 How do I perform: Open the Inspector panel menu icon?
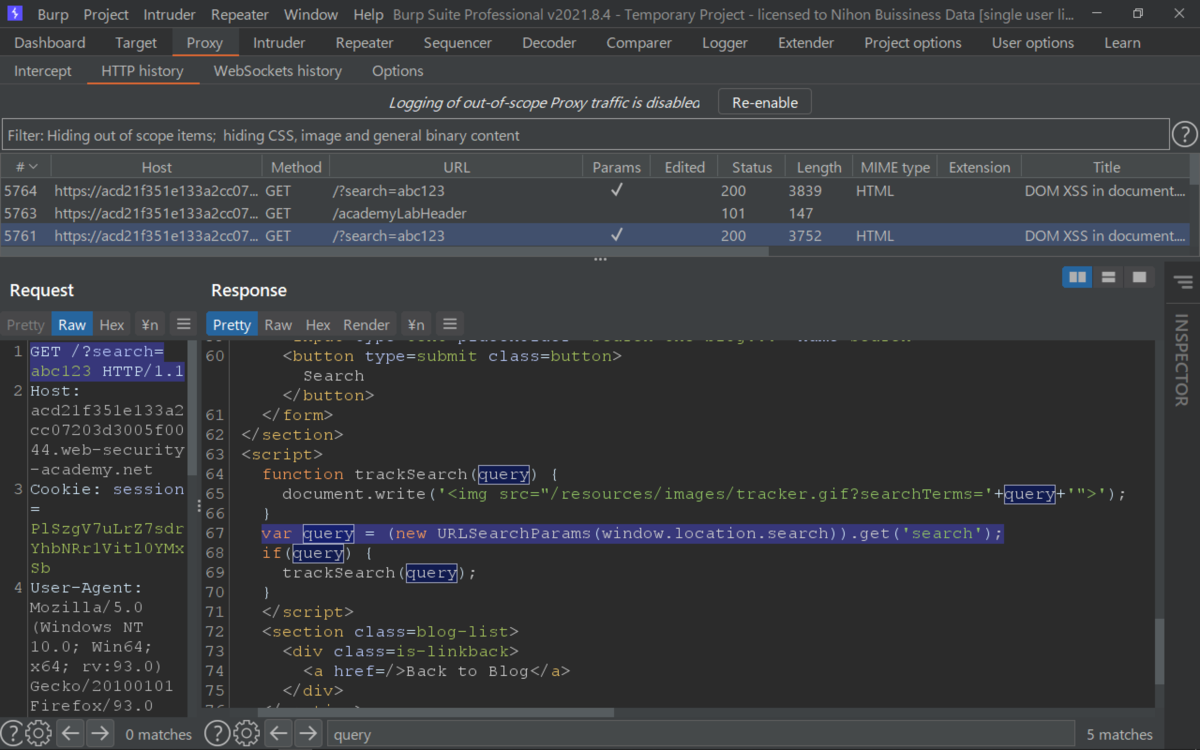[1183, 283]
